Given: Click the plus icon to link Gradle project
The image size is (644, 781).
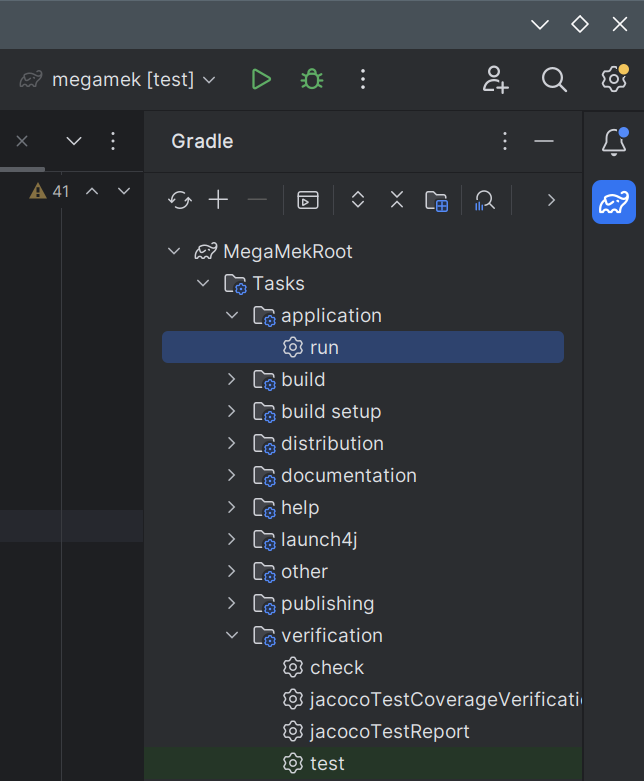Looking at the screenshot, I should point(218,200).
